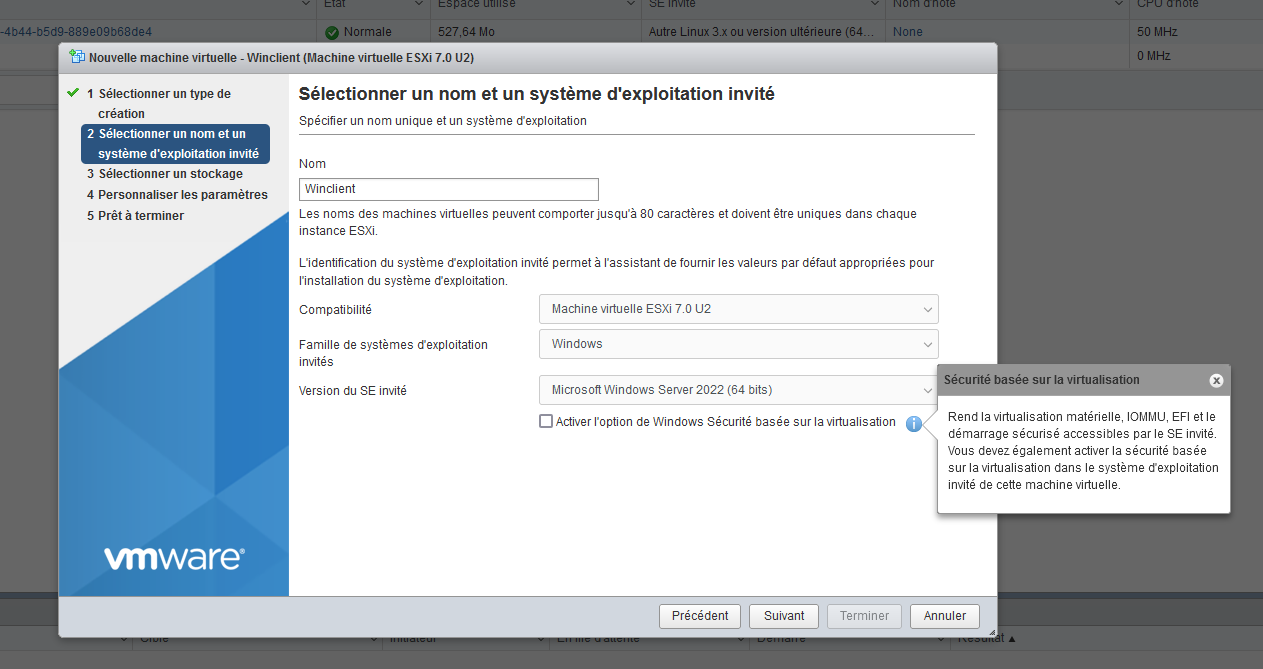Click the greyed-out Terminer button
Screen dimensions: 1263x669
864,616
